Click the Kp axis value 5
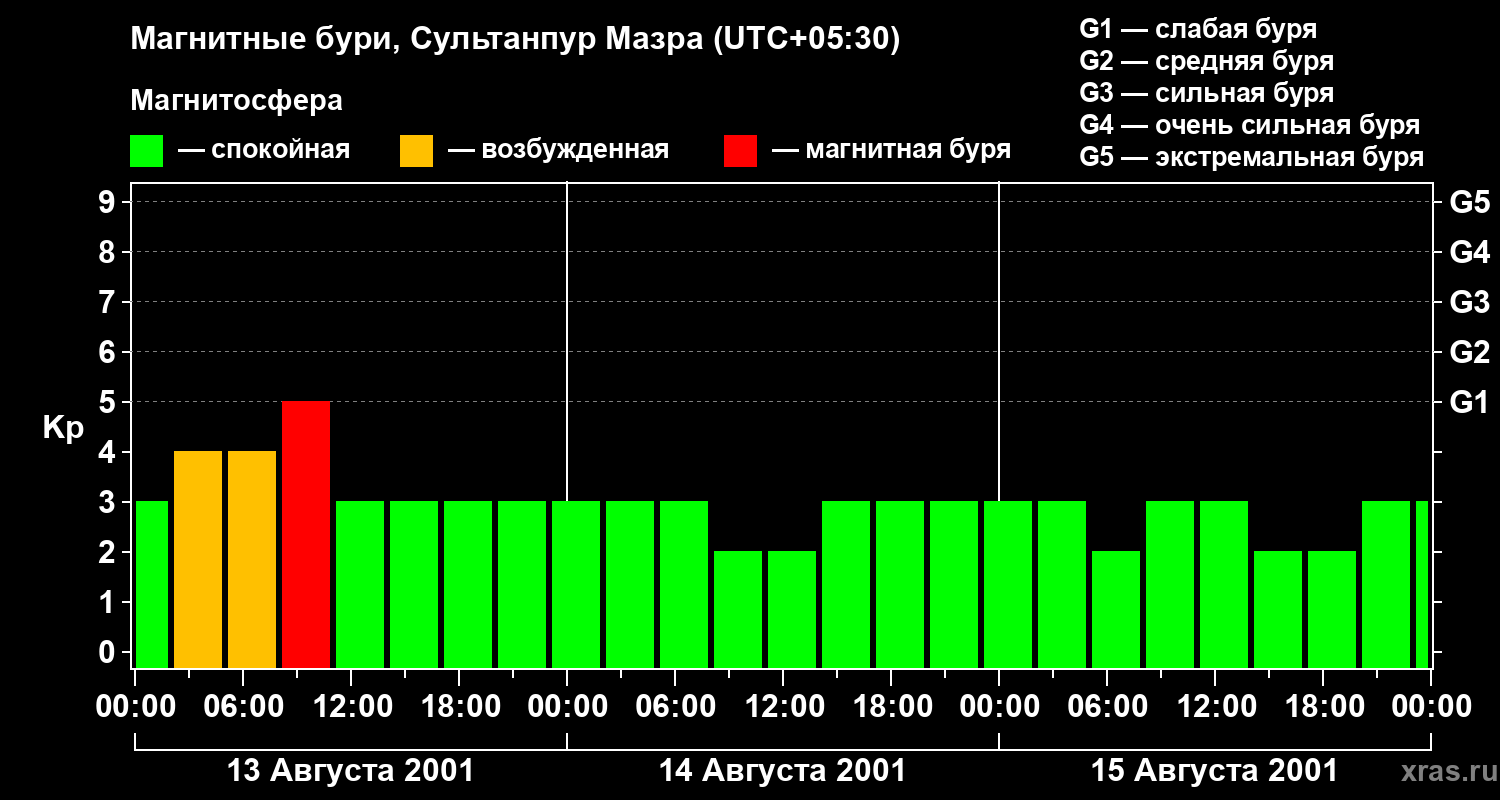This screenshot has height=800, width=1500. [109, 402]
